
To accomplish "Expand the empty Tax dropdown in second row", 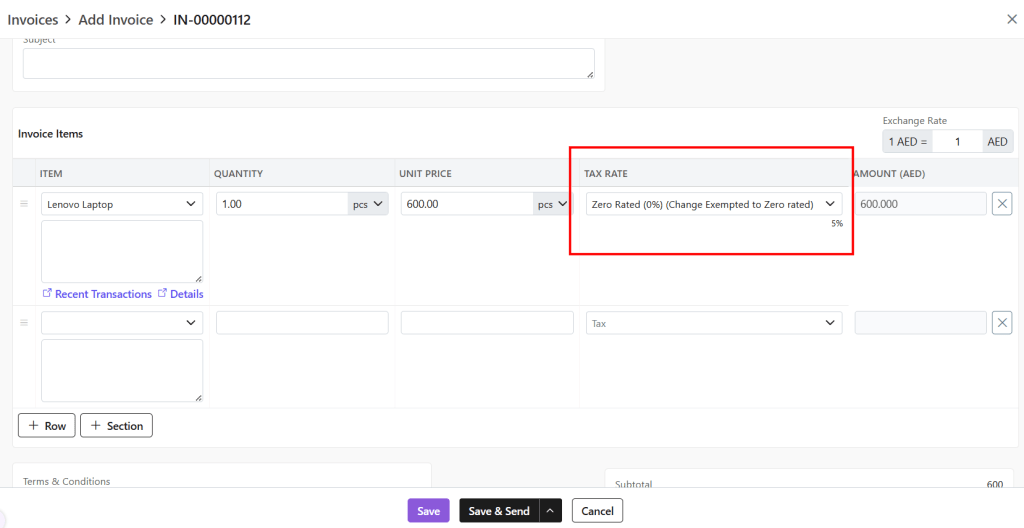I will (714, 323).
